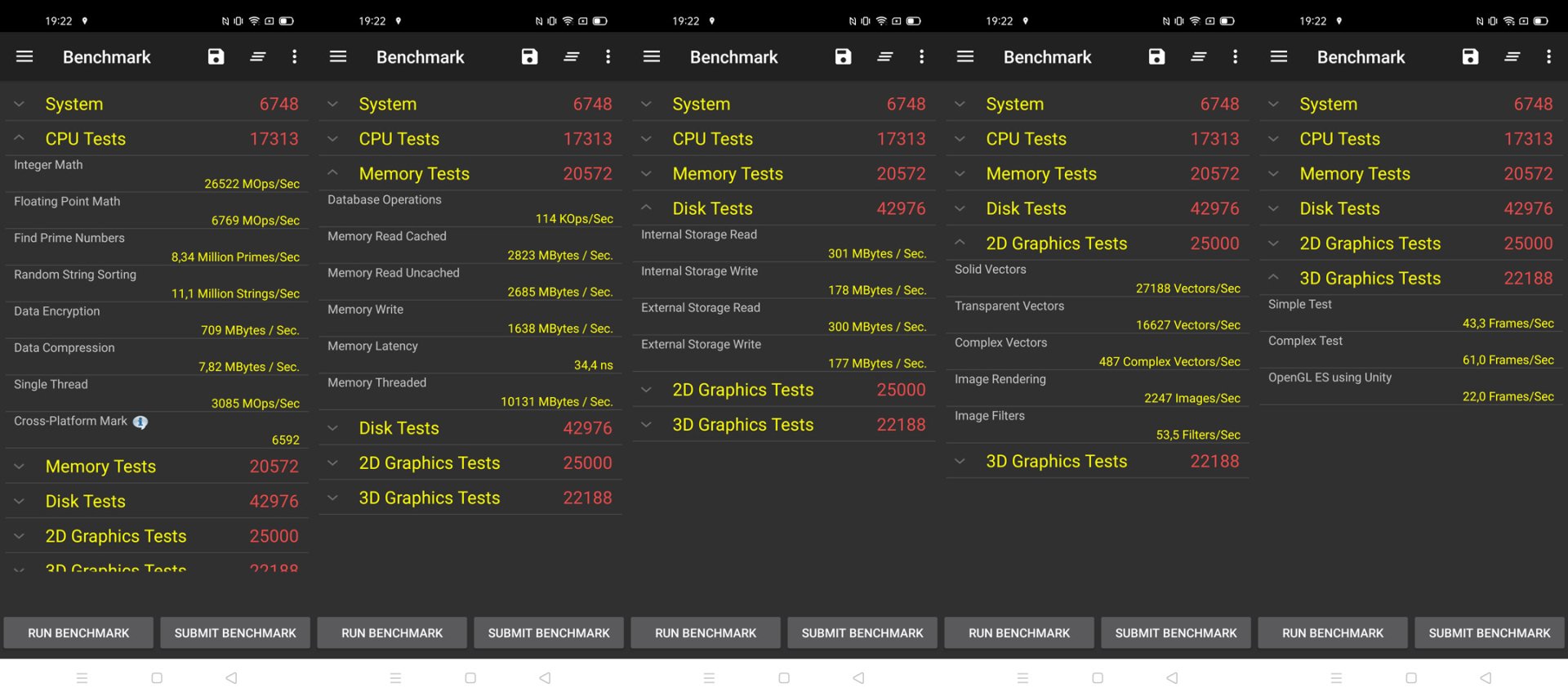1568x697 pixels.
Task: Tap sort icon on third phone screen
Action: tap(885, 56)
